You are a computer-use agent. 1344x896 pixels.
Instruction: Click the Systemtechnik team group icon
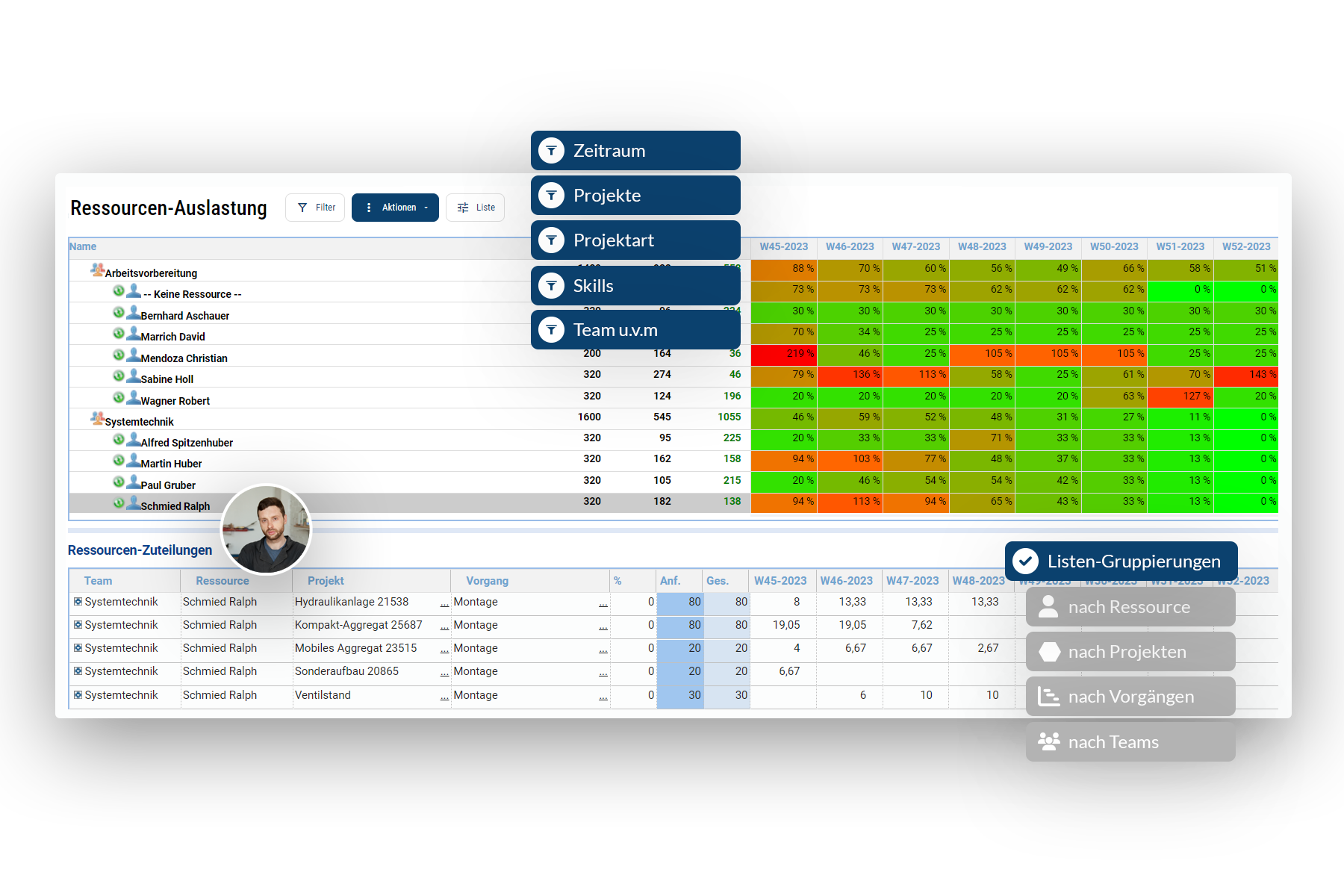[97, 419]
